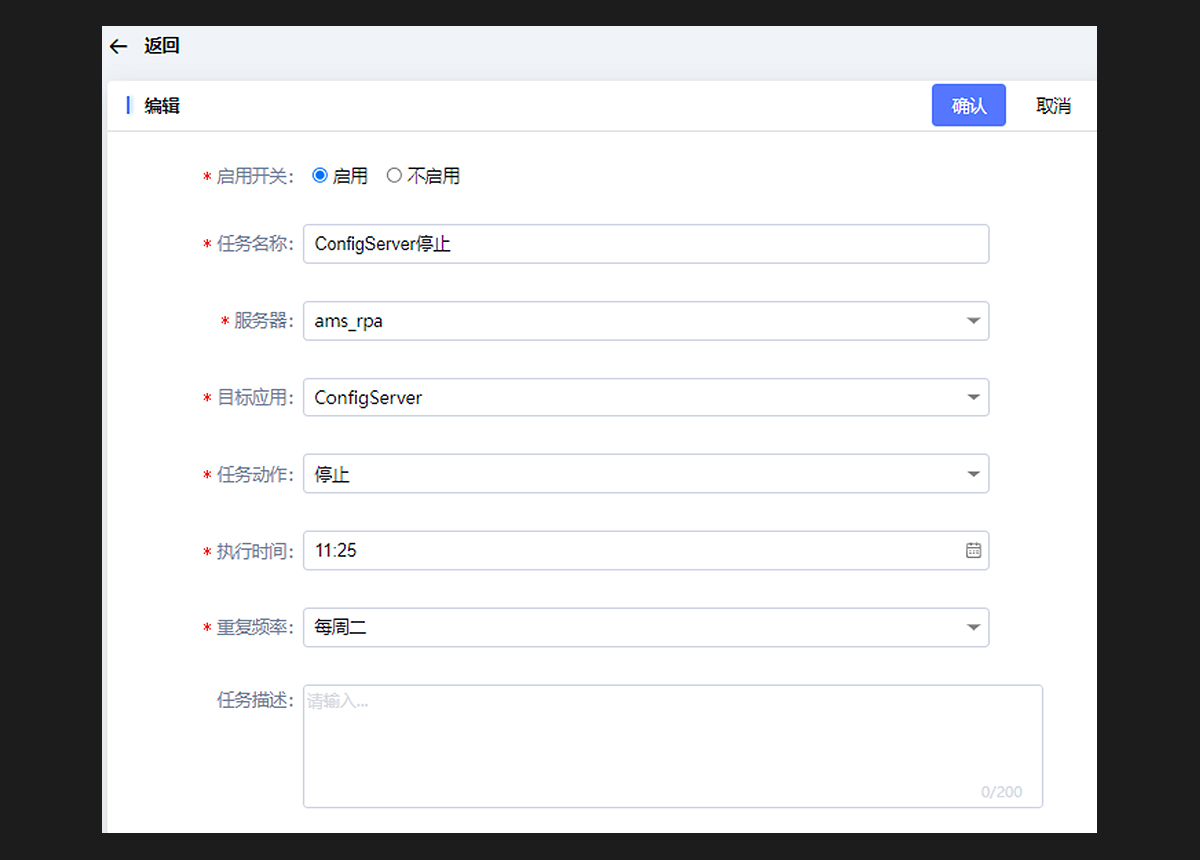Focus the 任务名称 input field

(x=646, y=244)
